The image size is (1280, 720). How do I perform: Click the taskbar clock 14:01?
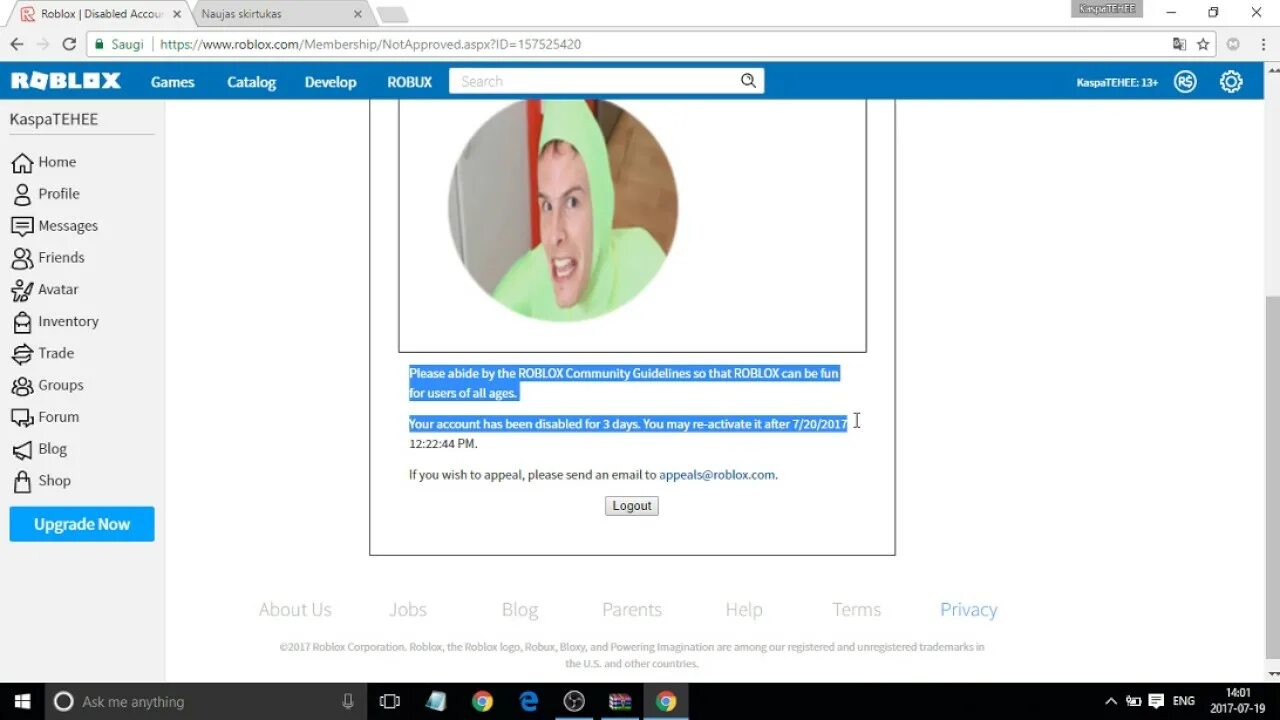(x=1238, y=692)
